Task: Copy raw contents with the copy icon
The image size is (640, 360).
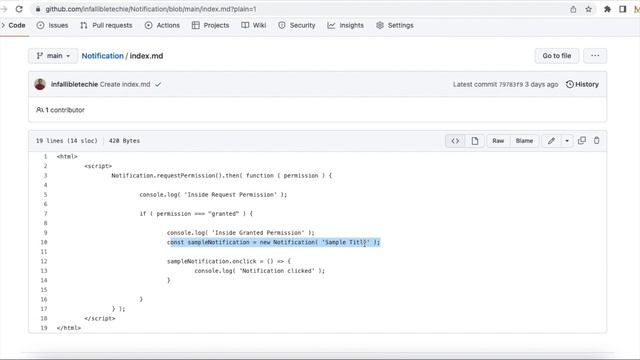Action: (582, 141)
